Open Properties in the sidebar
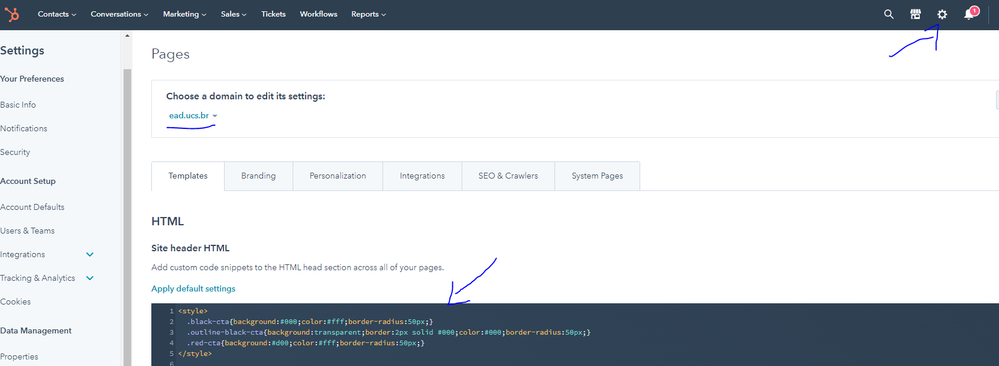Screen dimensions: 999x366 pyautogui.click(x=19, y=356)
